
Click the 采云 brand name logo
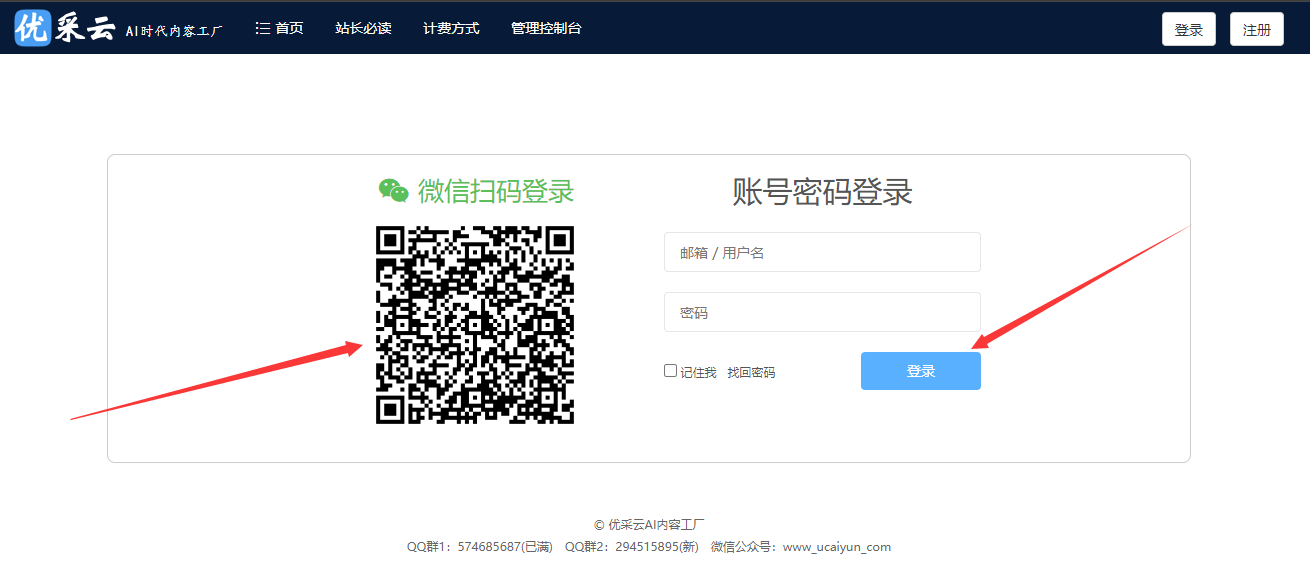[x=85, y=29]
